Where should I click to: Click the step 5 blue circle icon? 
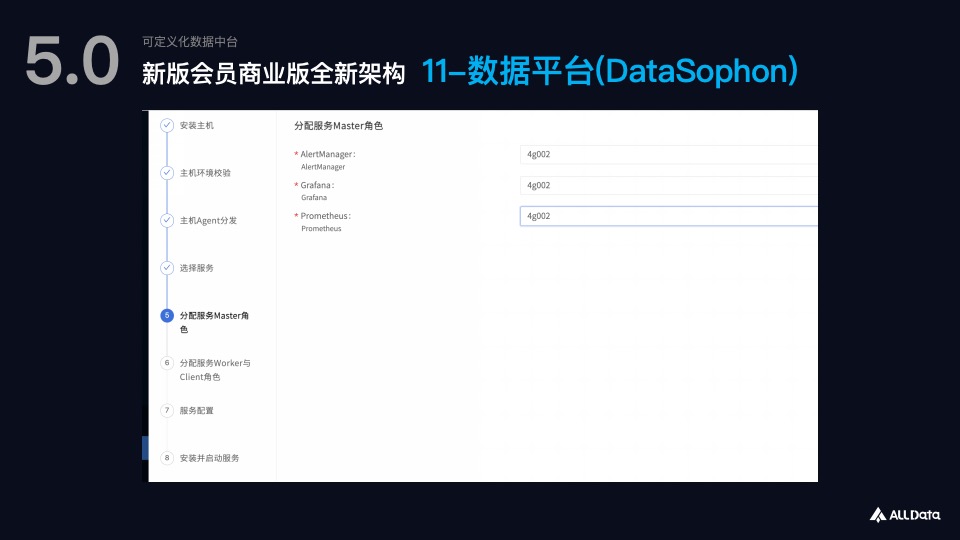click(x=167, y=315)
